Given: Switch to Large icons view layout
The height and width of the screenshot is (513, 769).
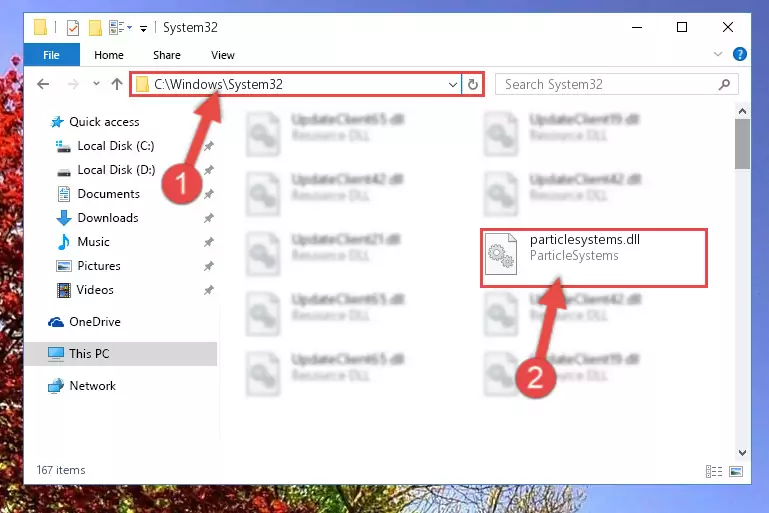Looking at the screenshot, I should 736,471.
